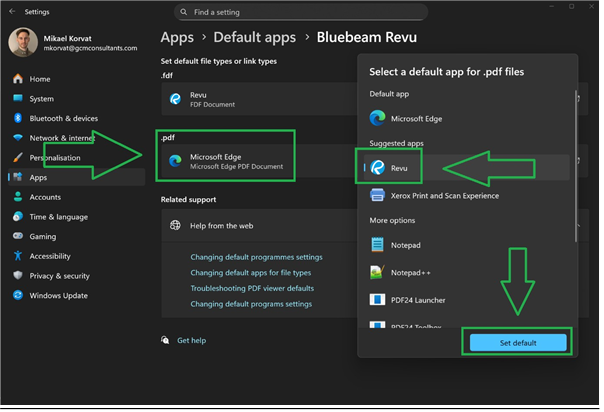
Task: Choose the Notepad++ icon
Action: coord(377,272)
